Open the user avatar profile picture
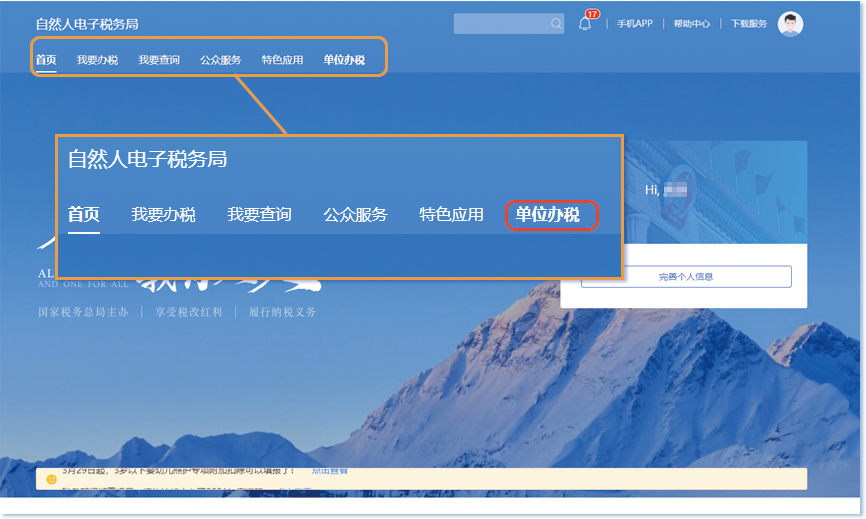The image size is (866, 519). tap(790, 24)
